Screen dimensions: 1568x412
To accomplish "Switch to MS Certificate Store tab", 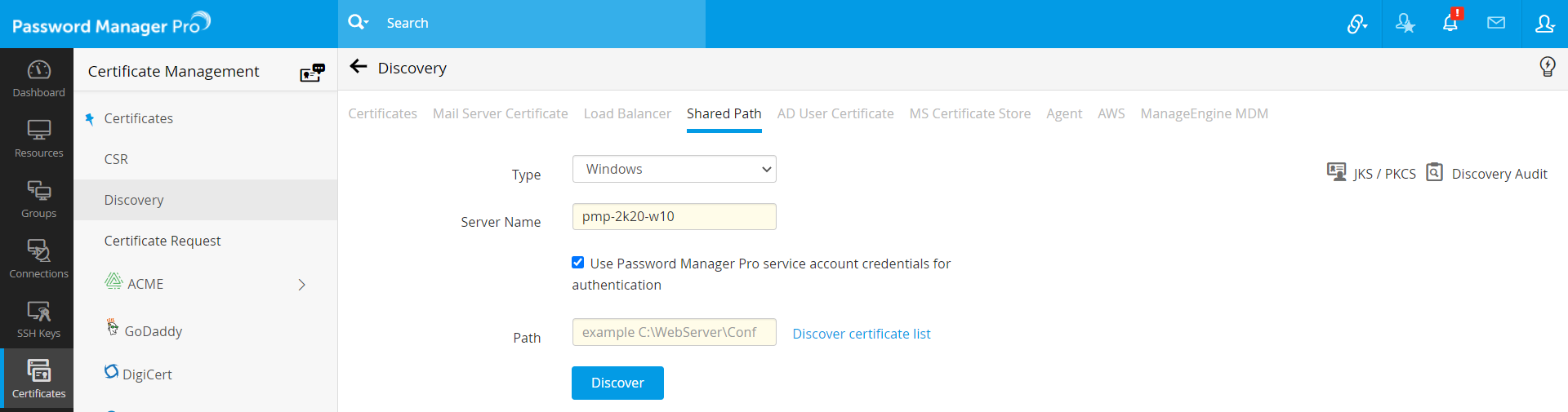I will click(x=970, y=113).
